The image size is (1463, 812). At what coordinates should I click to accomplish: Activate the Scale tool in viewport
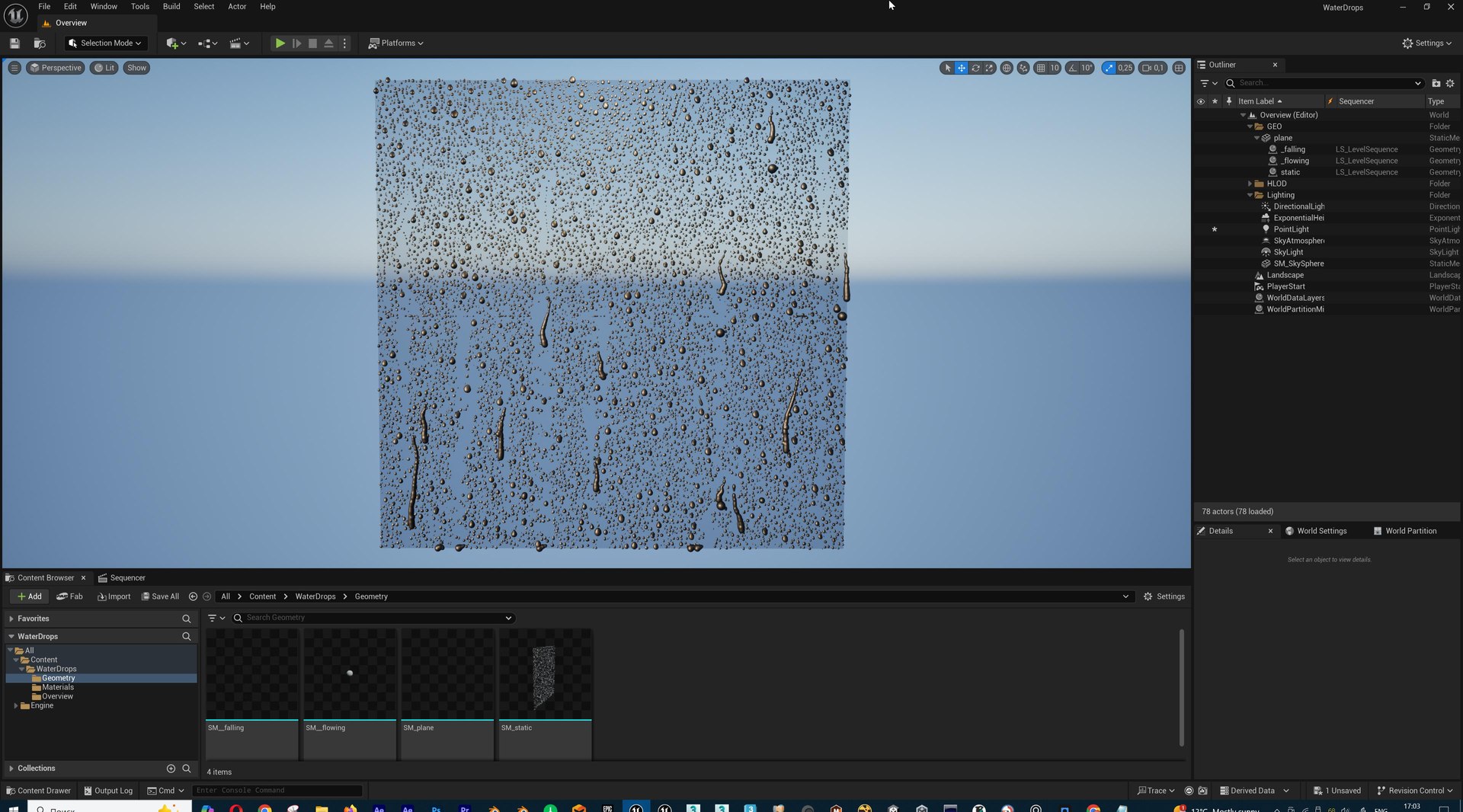[x=989, y=68]
